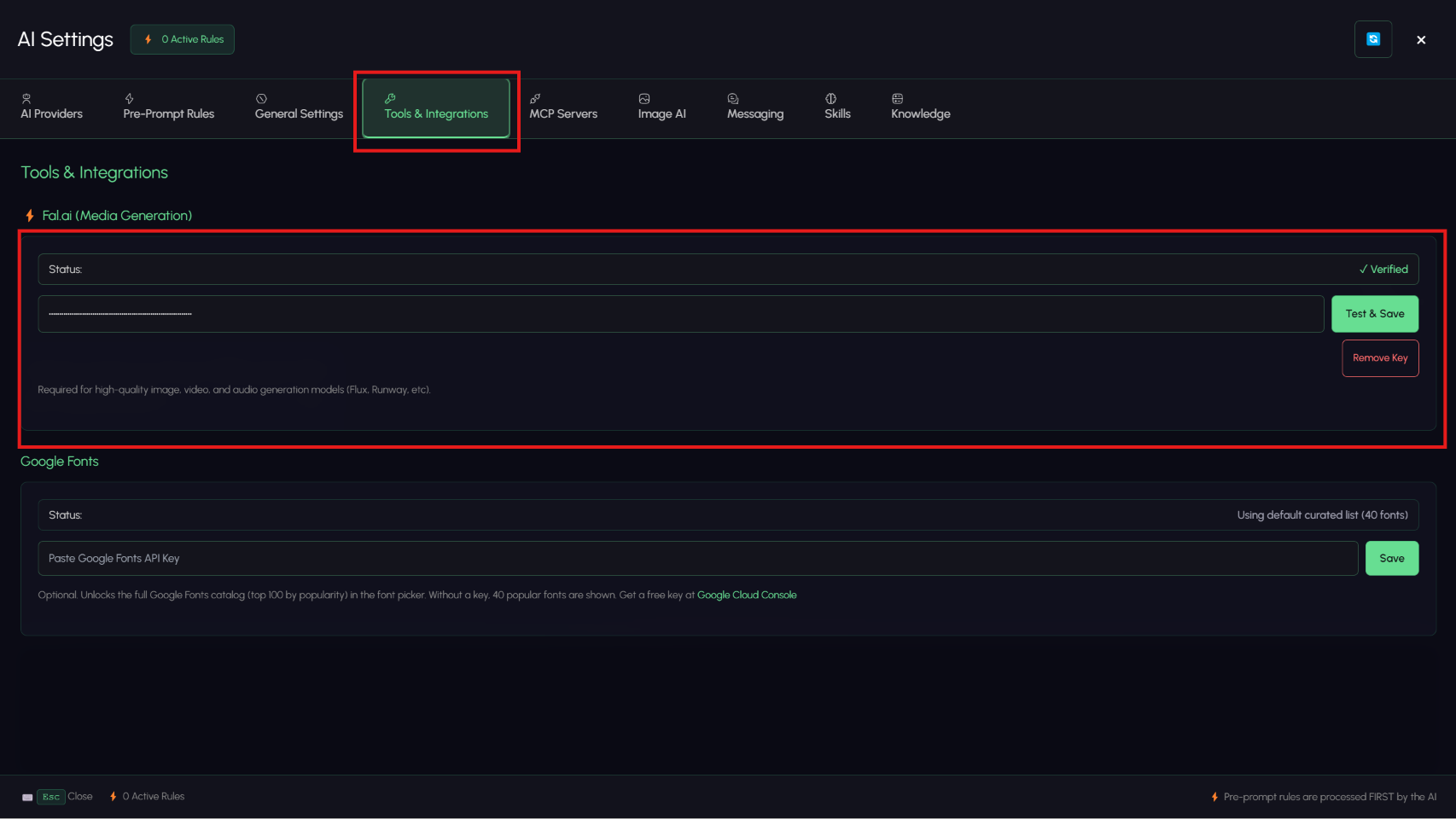Close the AI Settings dialog
The height and width of the screenshot is (819, 1456).
click(x=1421, y=40)
